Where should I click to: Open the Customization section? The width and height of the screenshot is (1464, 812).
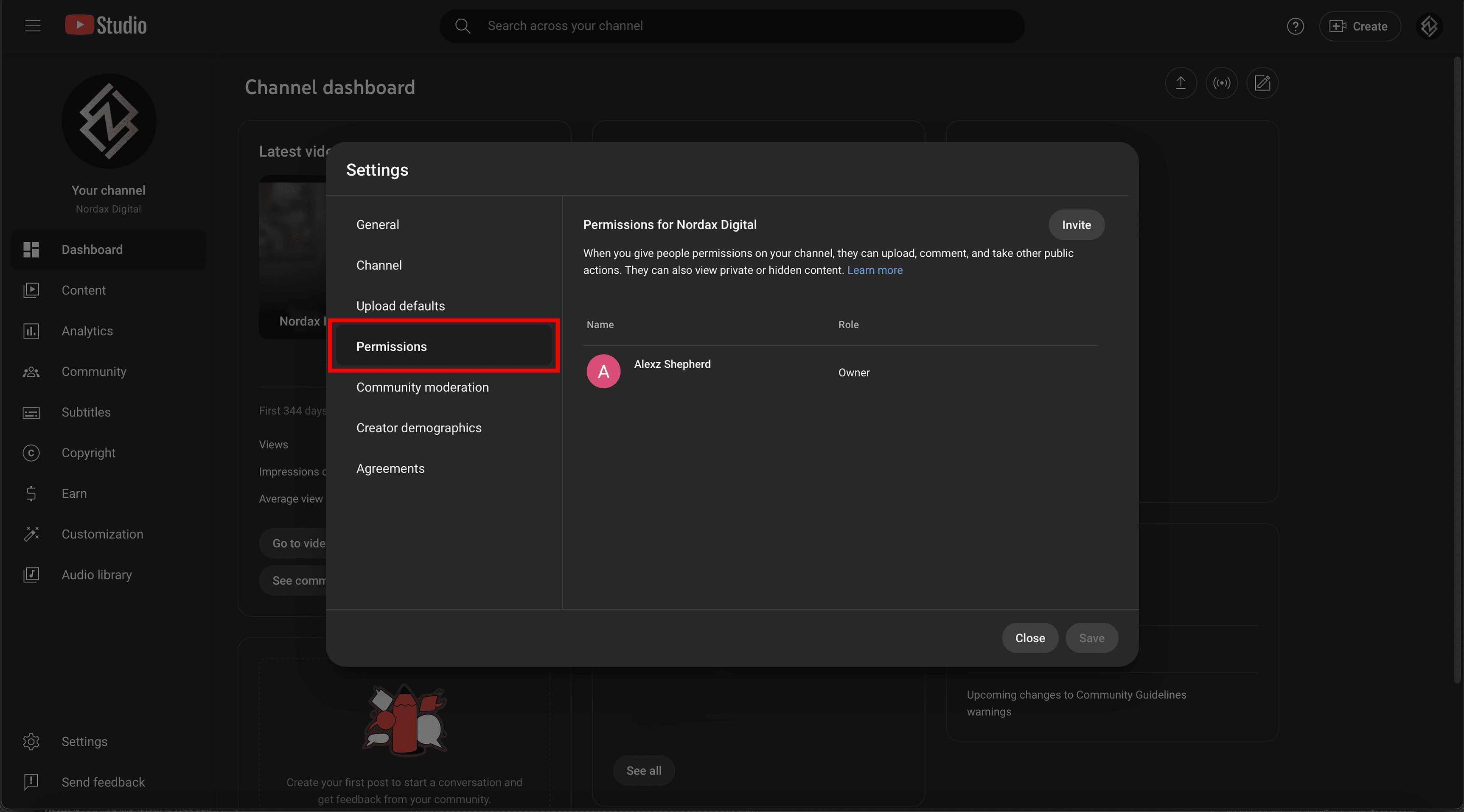(102, 534)
